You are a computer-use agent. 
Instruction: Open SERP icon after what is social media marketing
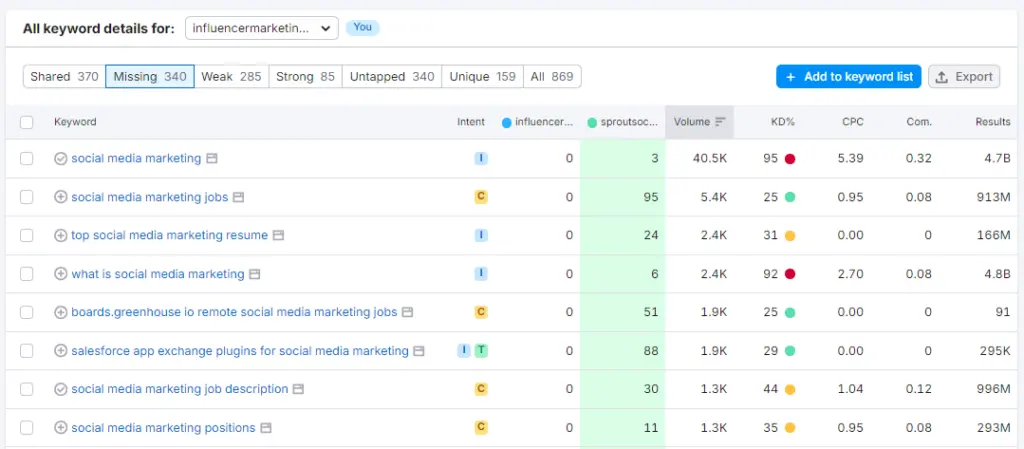[x=255, y=274]
